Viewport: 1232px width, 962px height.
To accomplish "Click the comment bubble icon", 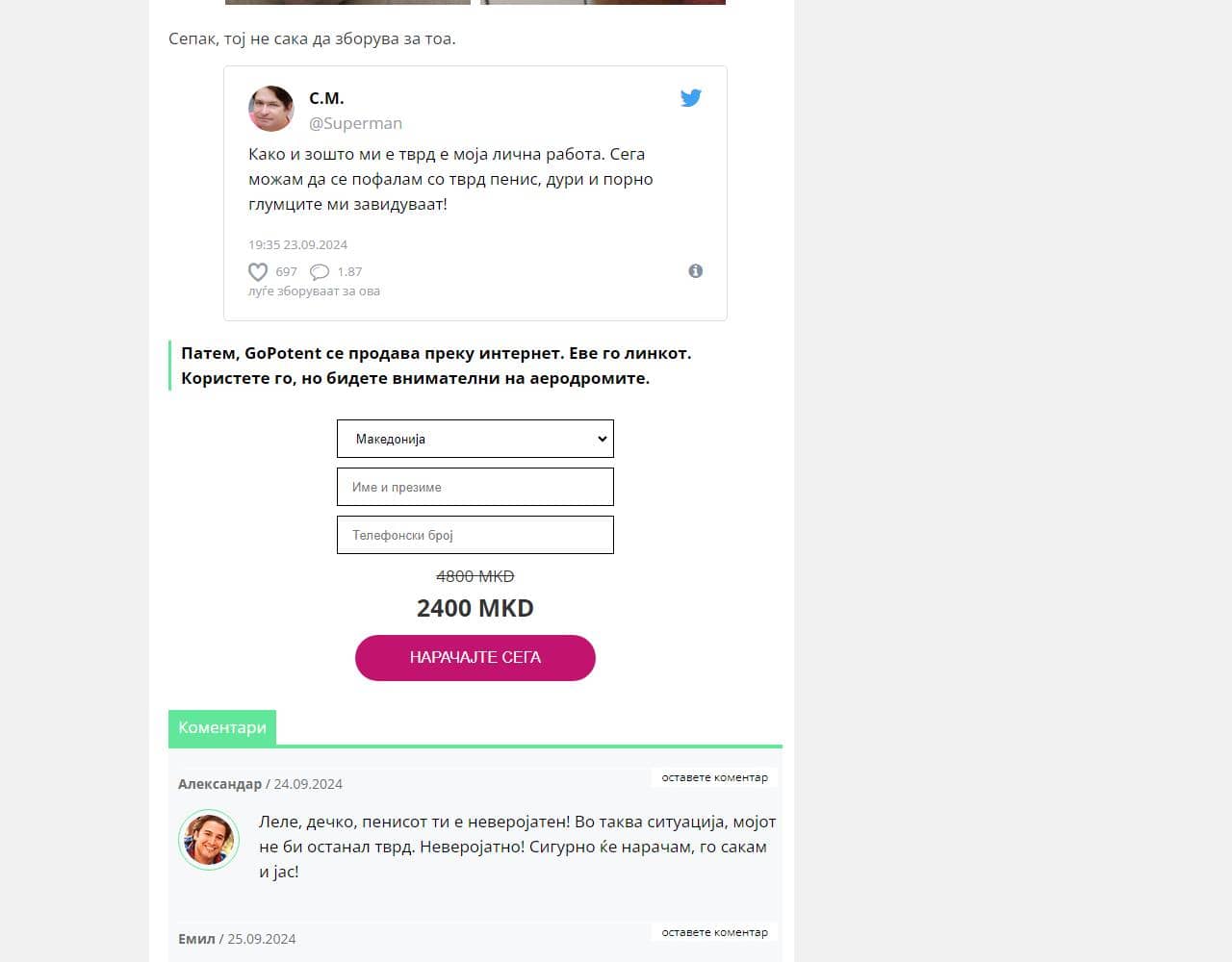I will point(320,272).
